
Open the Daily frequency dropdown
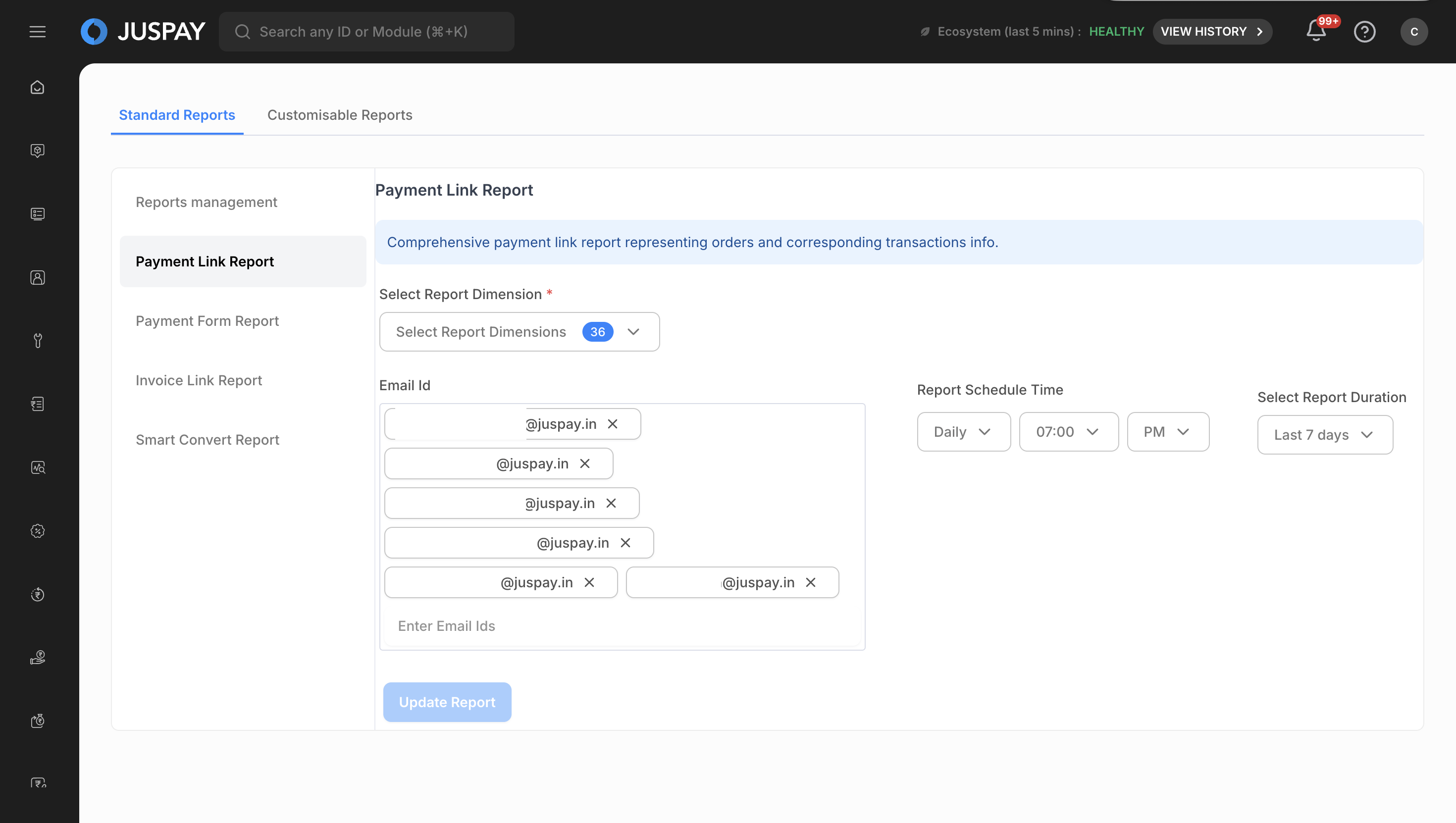pos(963,432)
